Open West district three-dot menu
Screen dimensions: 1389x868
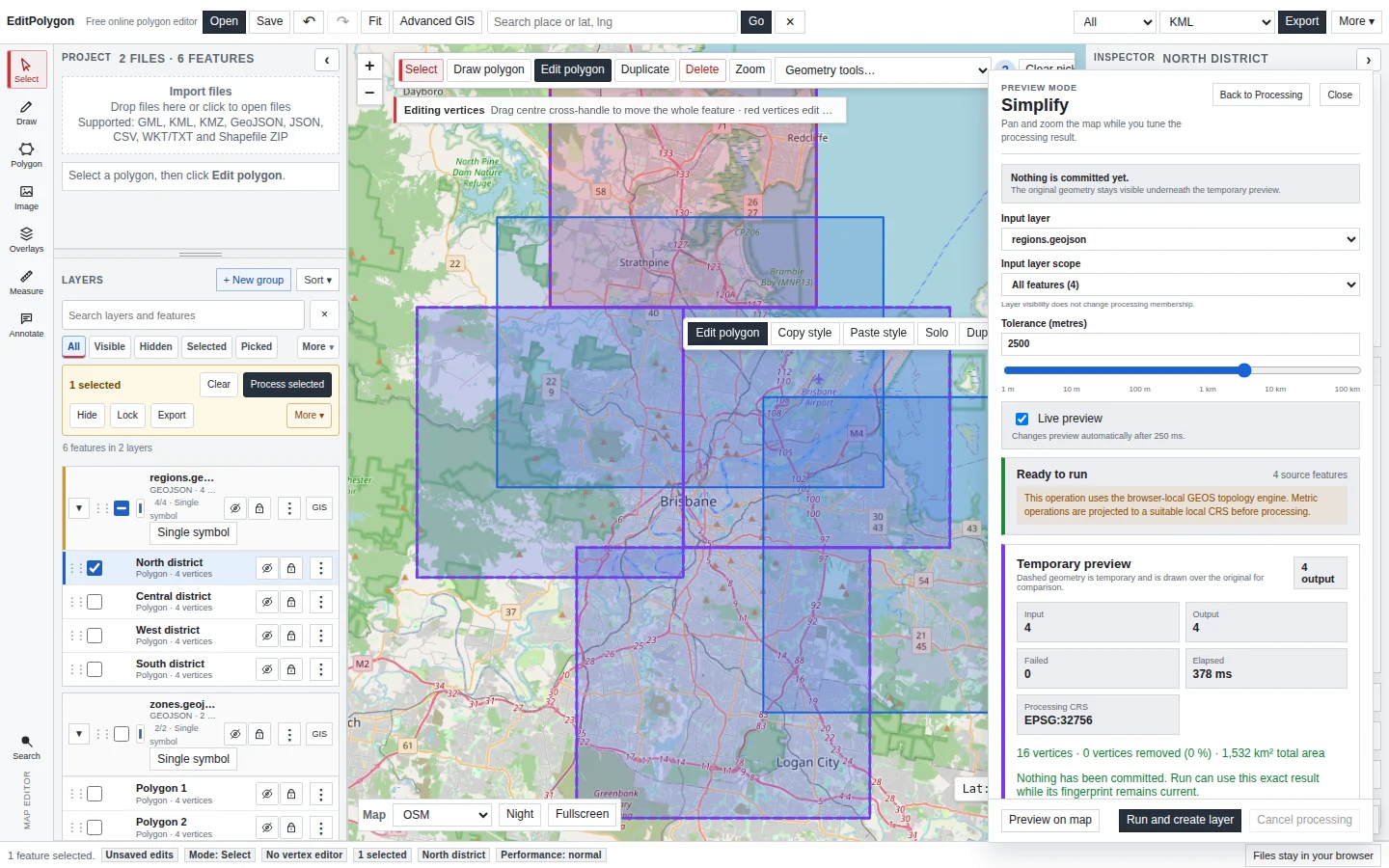coord(321,636)
